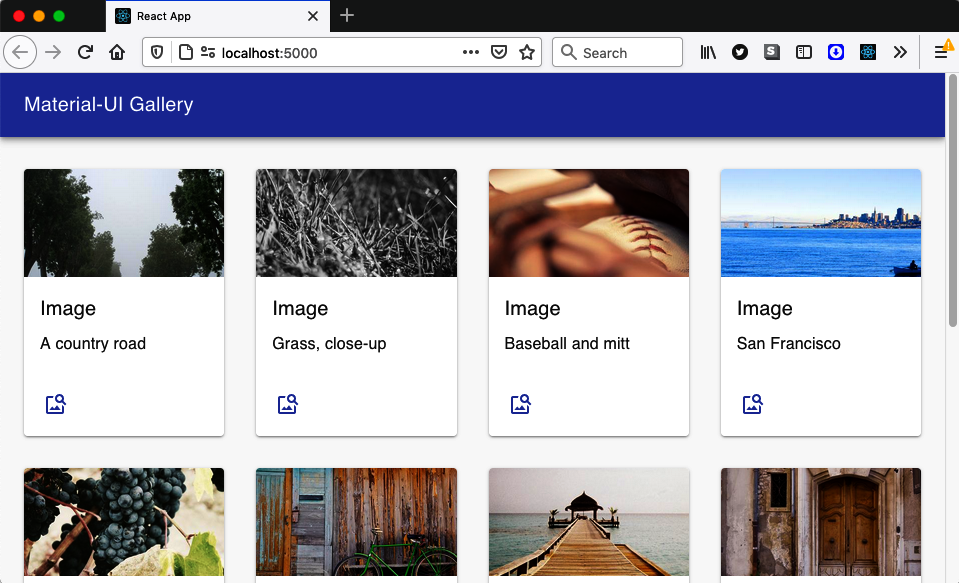Click the grass close-up photo
Image resolution: width=959 pixels, height=583 pixels.
point(357,223)
